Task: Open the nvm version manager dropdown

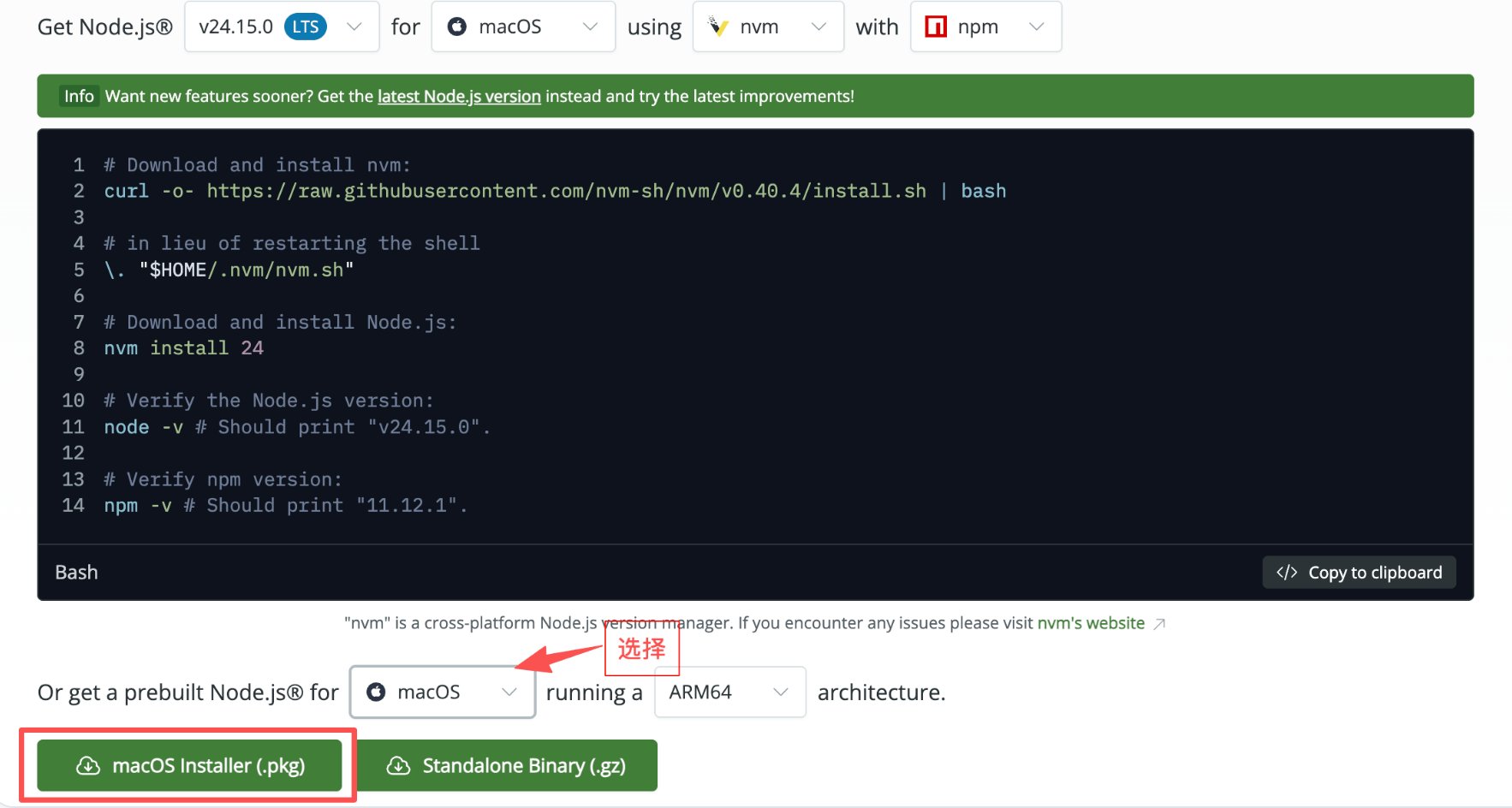Action: [x=768, y=27]
